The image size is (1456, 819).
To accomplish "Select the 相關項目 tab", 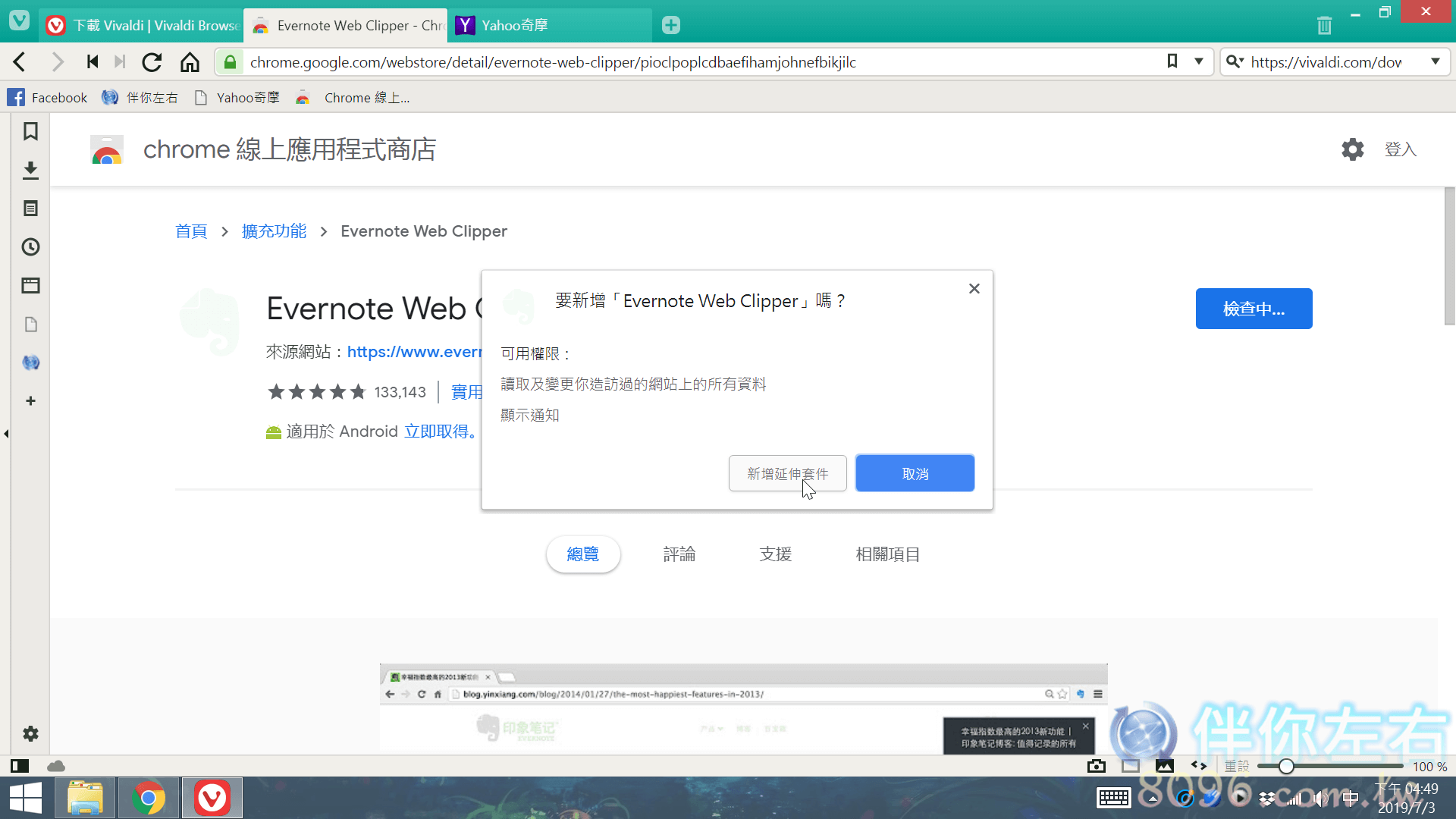I will pos(888,554).
